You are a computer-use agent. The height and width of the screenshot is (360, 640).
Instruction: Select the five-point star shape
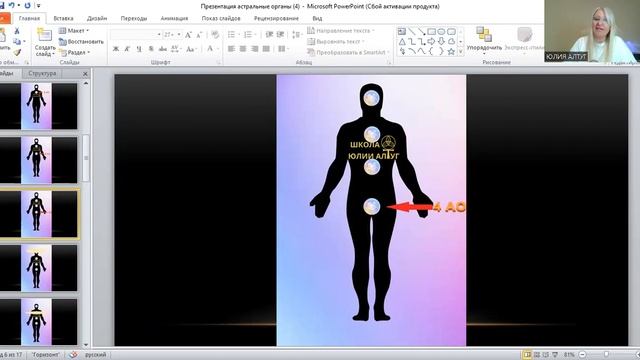click(451, 51)
